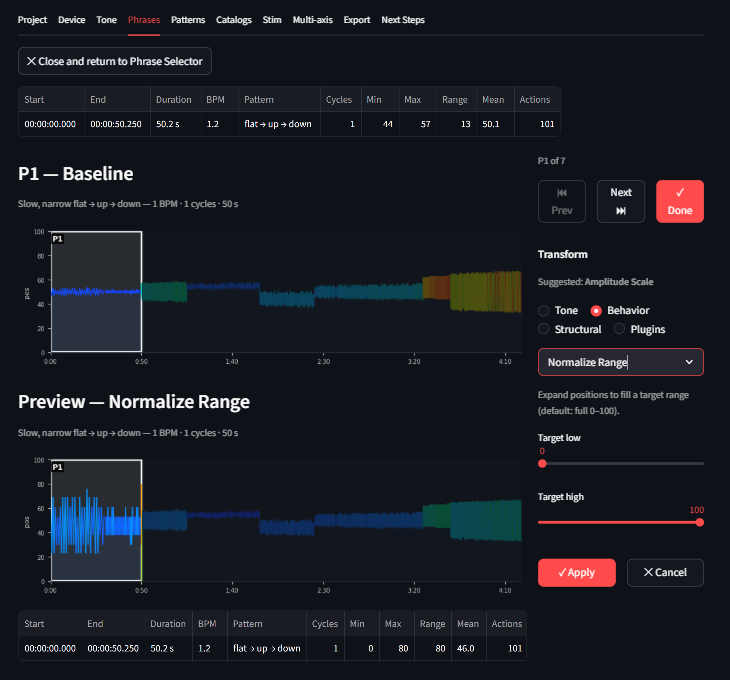Switch to the Export tab
Image resolution: width=730 pixels, height=680 pixels.
coord(356,20)
